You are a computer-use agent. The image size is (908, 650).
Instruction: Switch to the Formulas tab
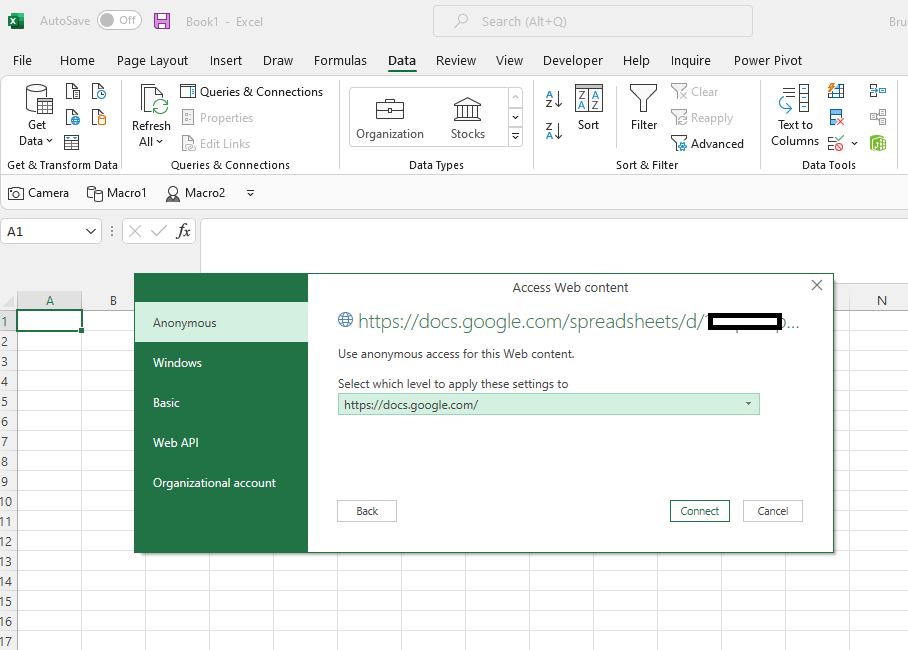pos(340,60)
